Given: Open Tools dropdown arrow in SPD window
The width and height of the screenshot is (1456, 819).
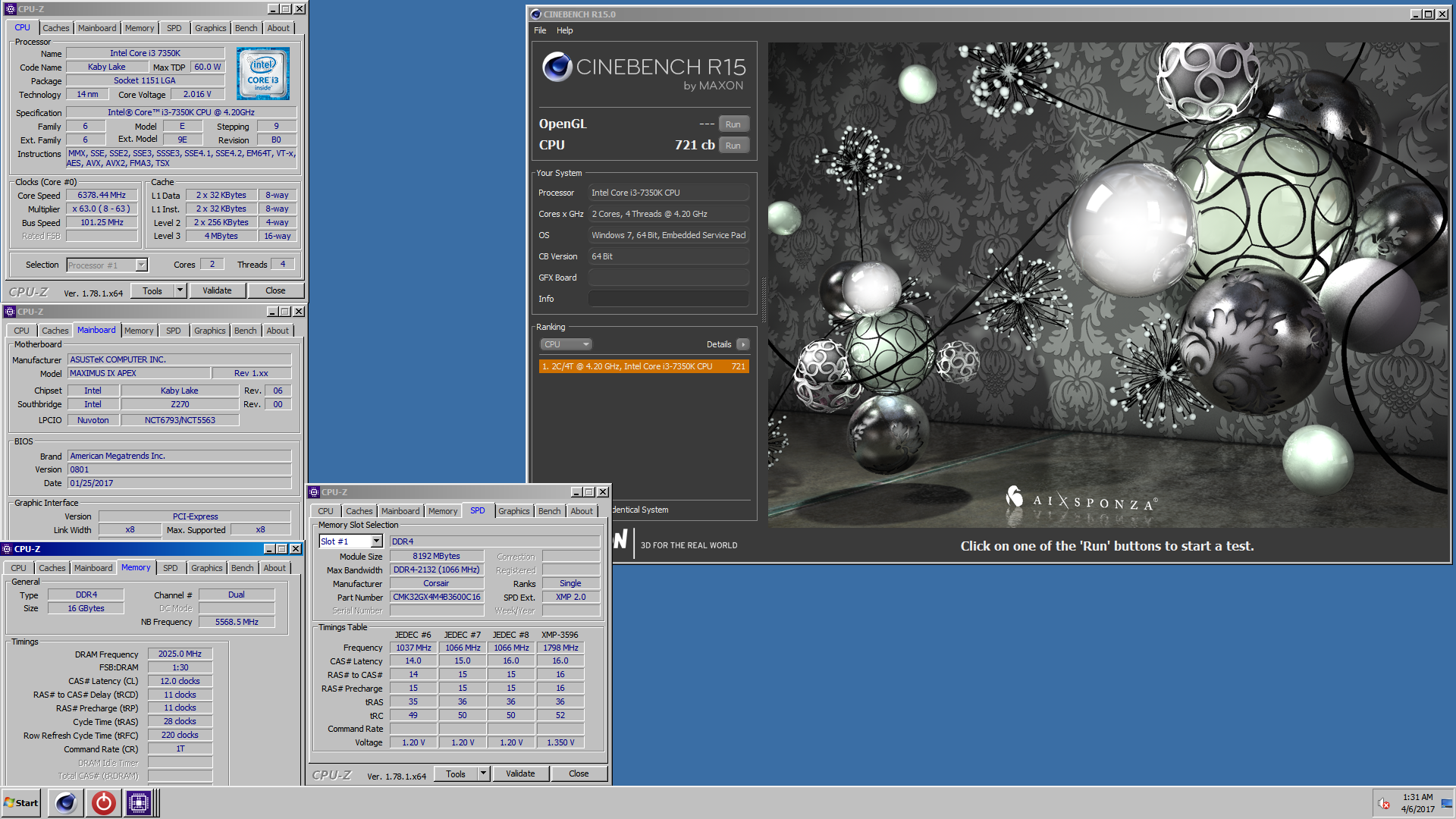Looking at the screenshot, I should pos(483,773).
